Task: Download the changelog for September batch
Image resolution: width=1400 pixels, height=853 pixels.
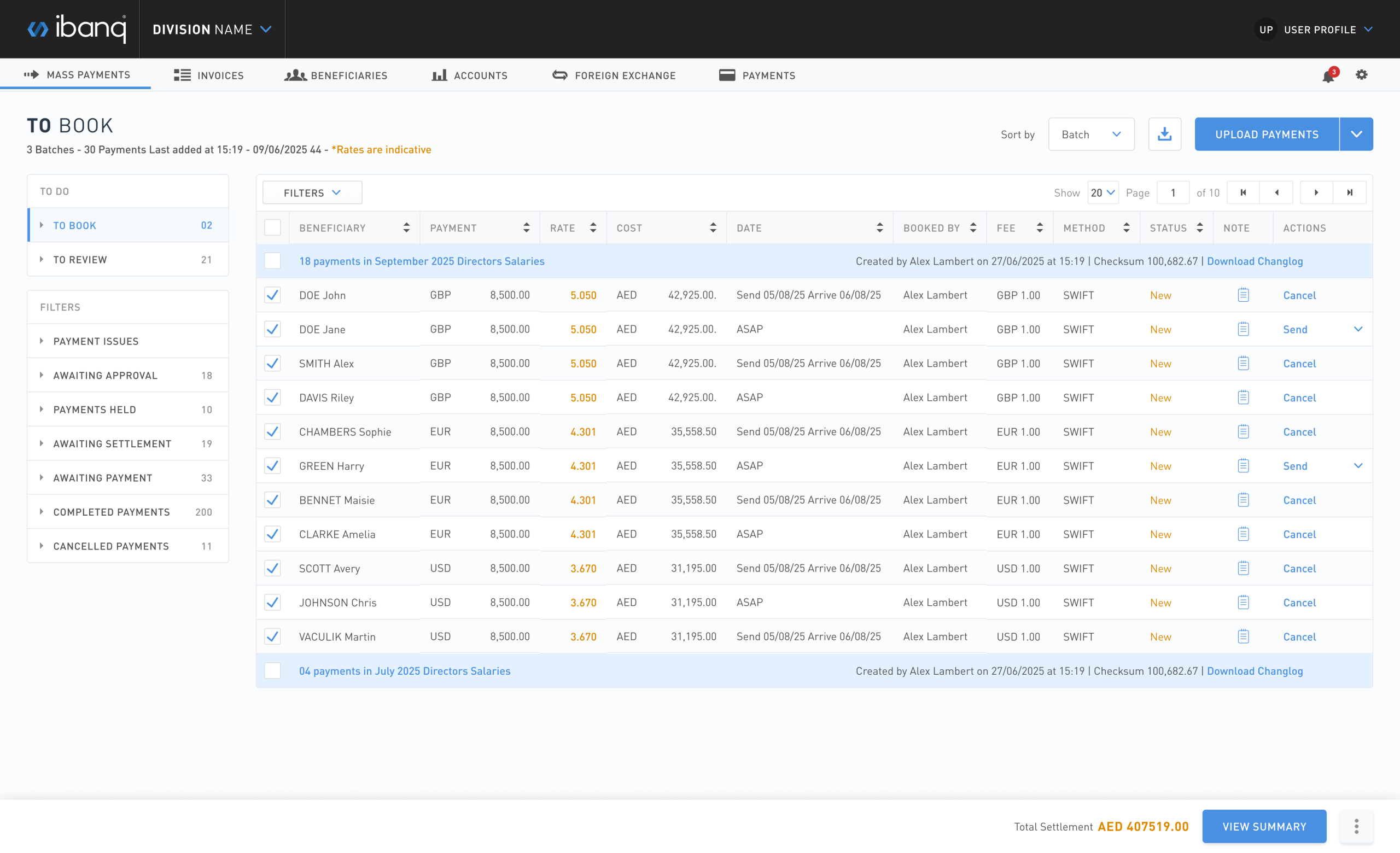Action: click(x=1255, y=261)
